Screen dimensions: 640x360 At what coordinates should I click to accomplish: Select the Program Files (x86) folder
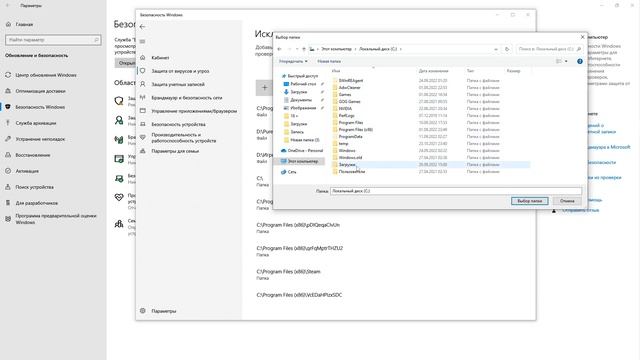coord(356,129)
